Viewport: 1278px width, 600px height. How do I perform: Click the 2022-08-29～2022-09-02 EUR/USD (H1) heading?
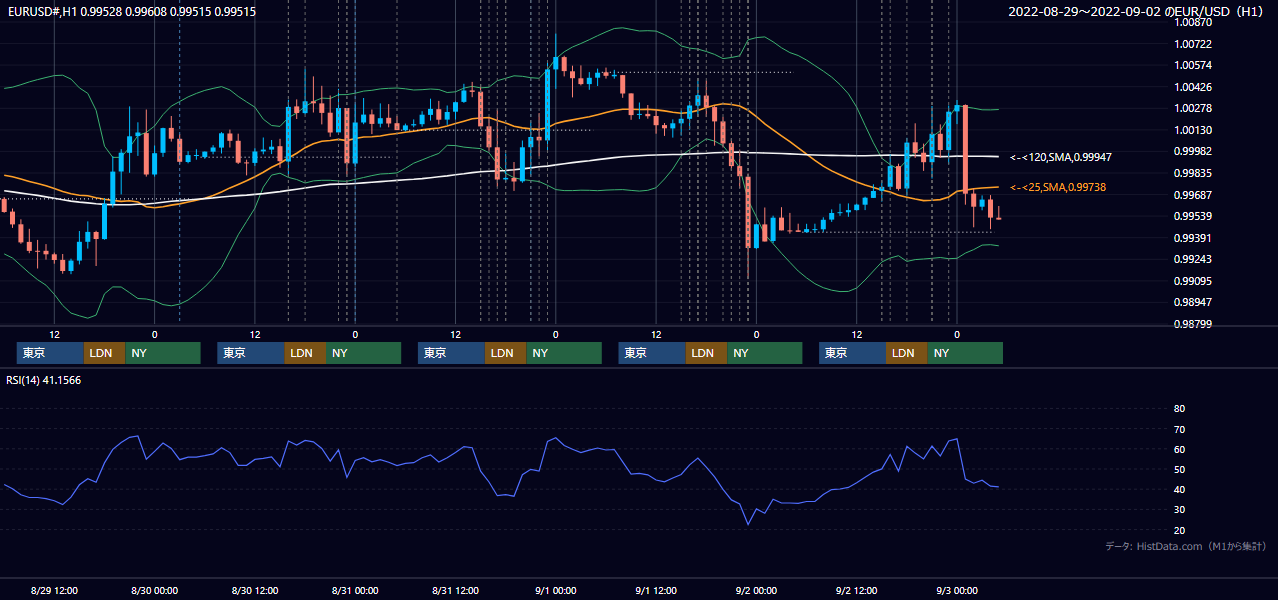[x=1137, y=12]
